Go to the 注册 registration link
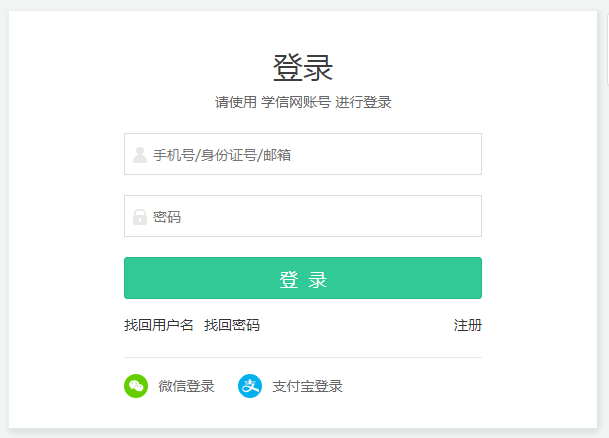 (x=468, y=325)
